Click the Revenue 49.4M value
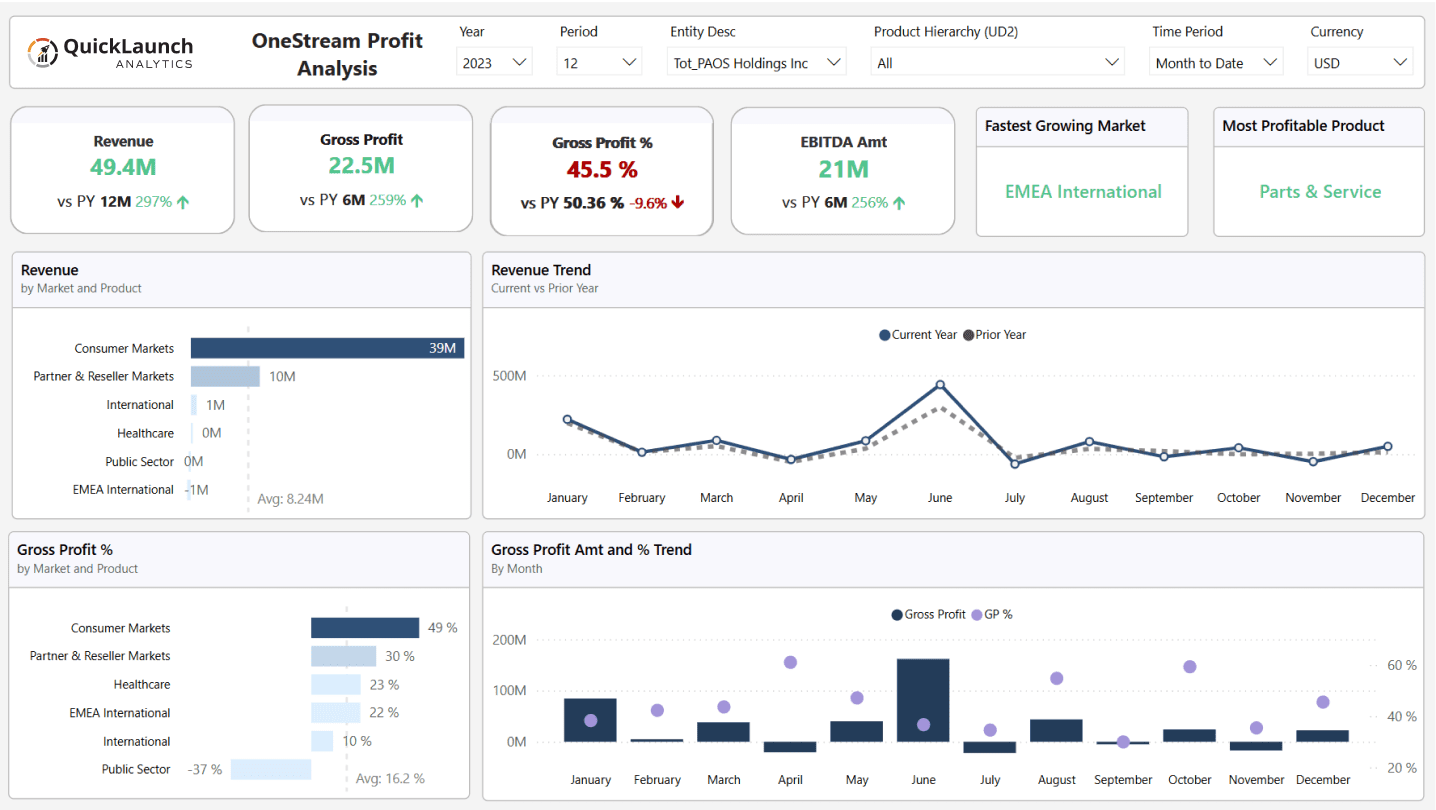 click(123, 168)
